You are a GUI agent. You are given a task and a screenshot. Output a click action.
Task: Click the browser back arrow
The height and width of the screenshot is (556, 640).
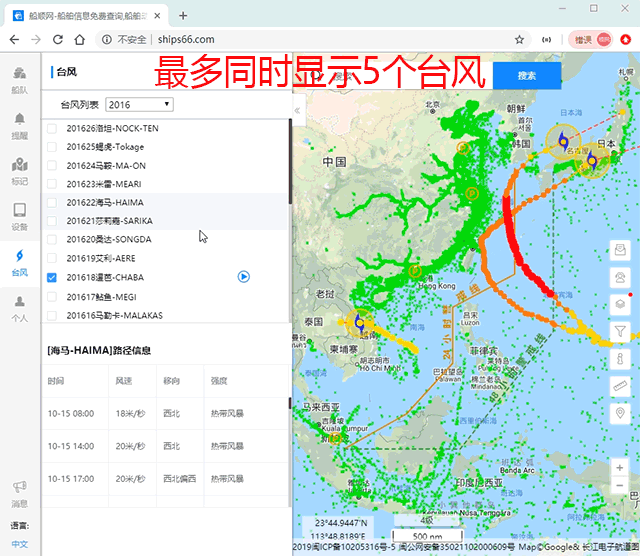tap(14, 40)
